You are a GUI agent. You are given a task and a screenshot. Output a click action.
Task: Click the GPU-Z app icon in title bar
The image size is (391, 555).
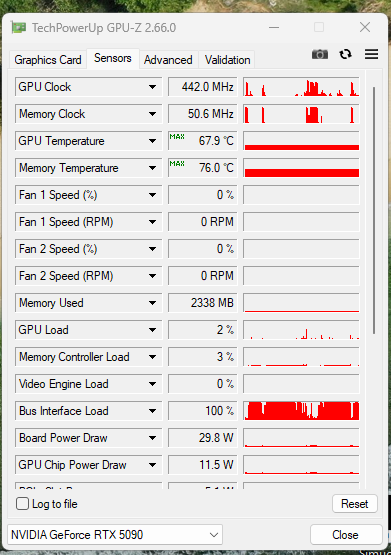[x=18, y=28]
